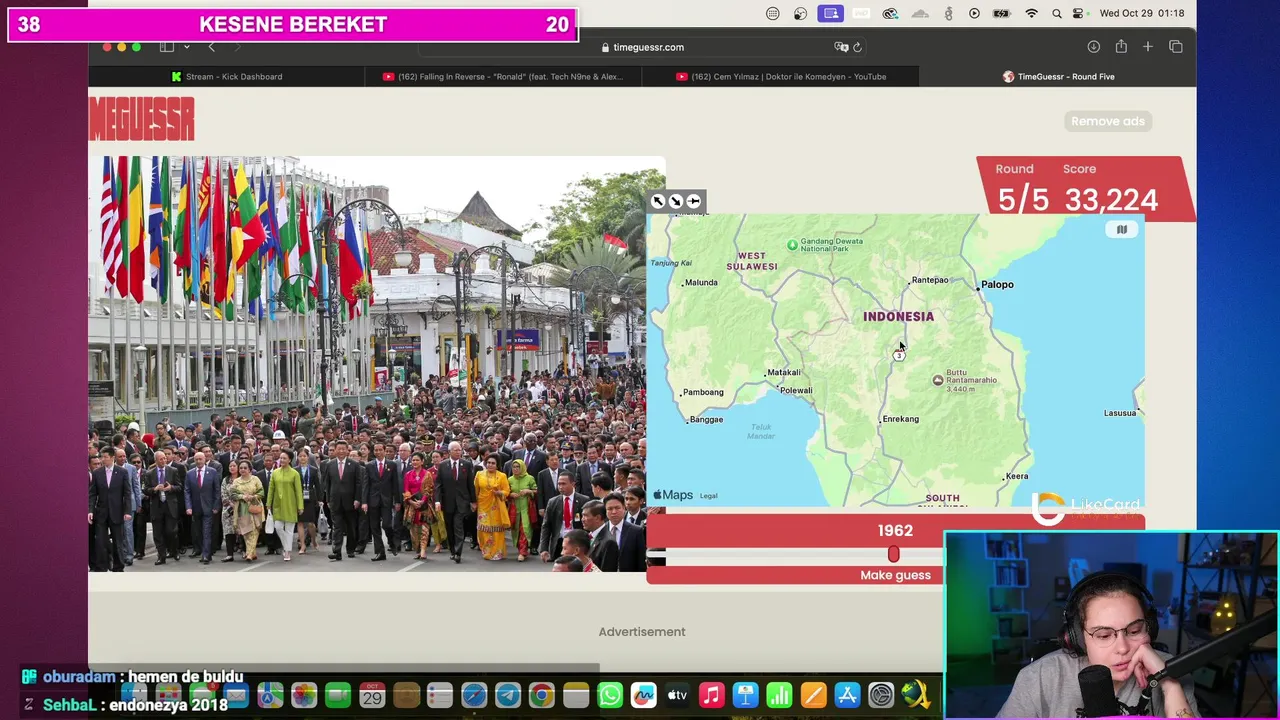This screenshot has width=1280, height=720.
Task: Click the battery icon in menu bar
Action: pyautogui.click(x=1001, y=13)
